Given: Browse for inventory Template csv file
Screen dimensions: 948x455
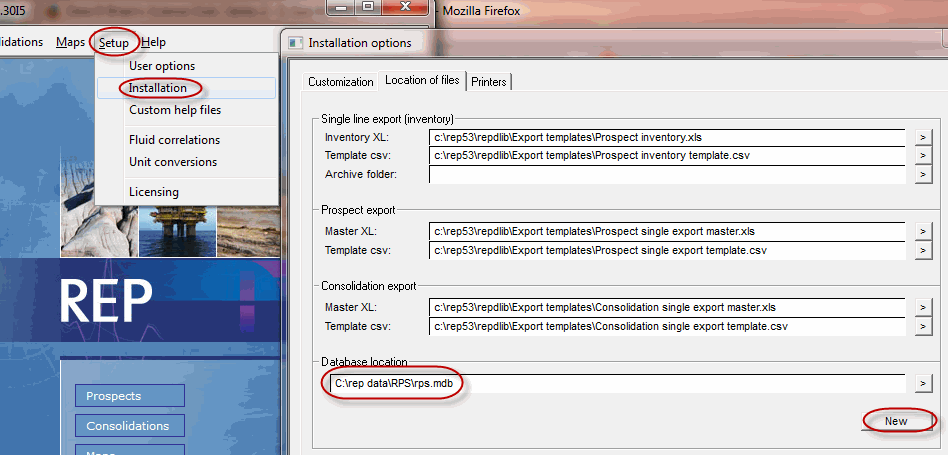Looking at the screenshot, I should click(x=923, y=155).
